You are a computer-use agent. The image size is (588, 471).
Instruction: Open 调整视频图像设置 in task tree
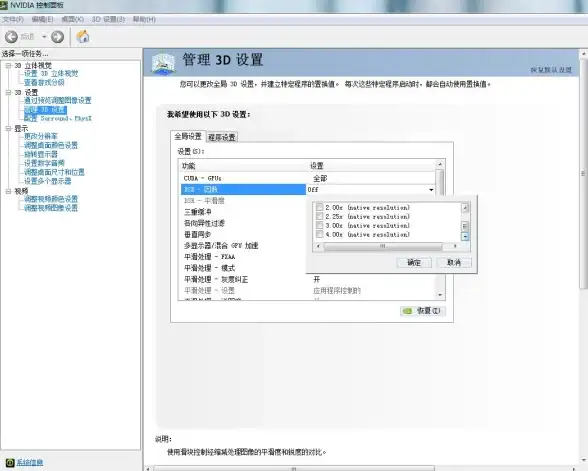51,208
